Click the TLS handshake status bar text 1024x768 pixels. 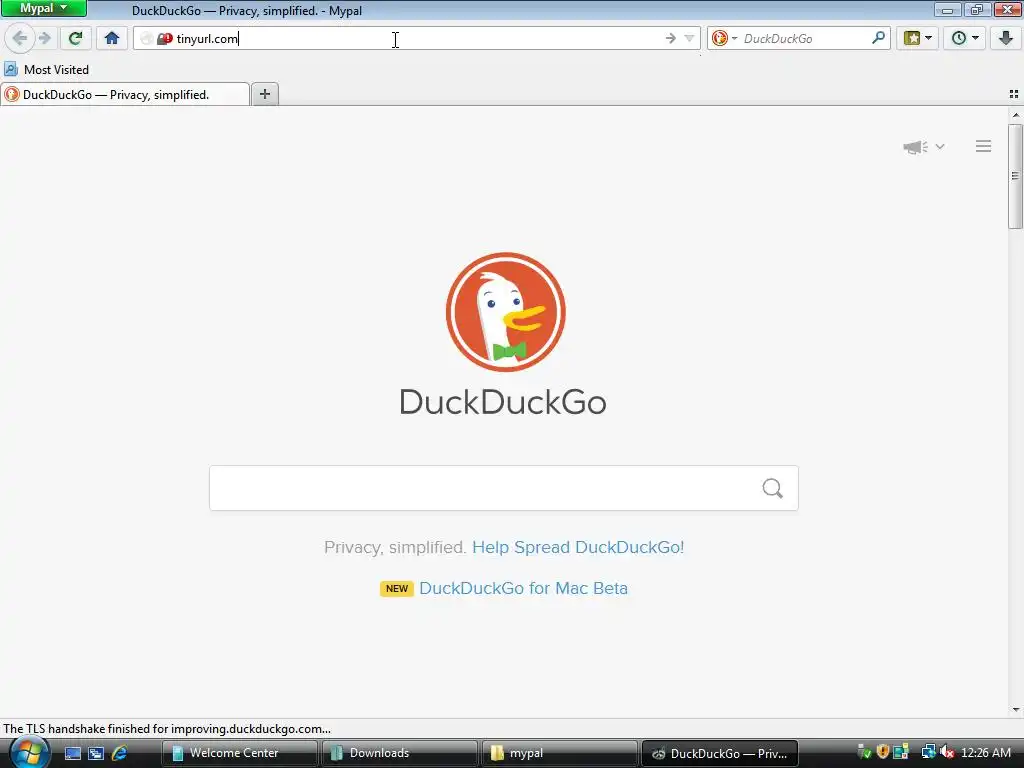coord(167,729)
